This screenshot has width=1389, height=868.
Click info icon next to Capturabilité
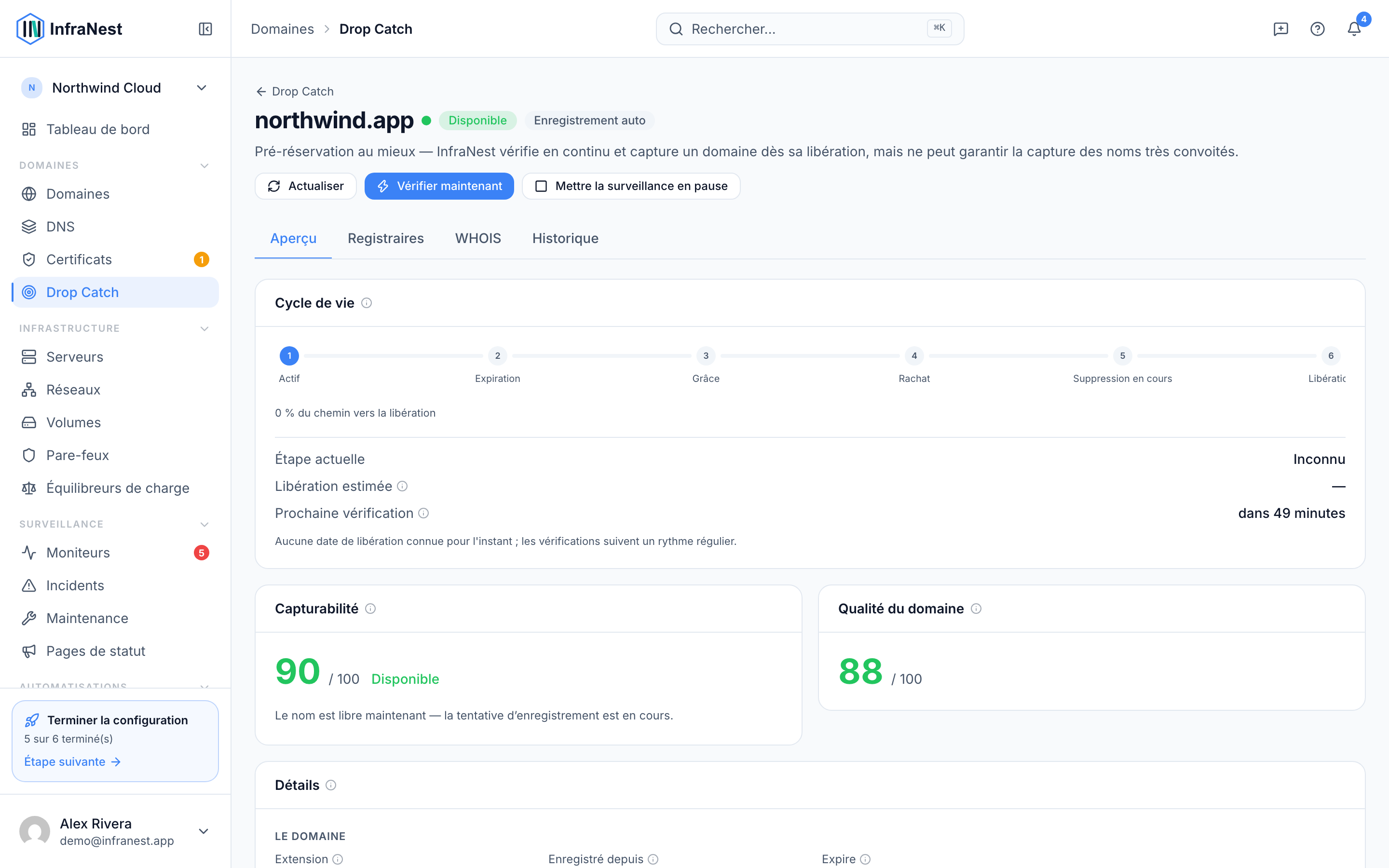click(371, 609)
